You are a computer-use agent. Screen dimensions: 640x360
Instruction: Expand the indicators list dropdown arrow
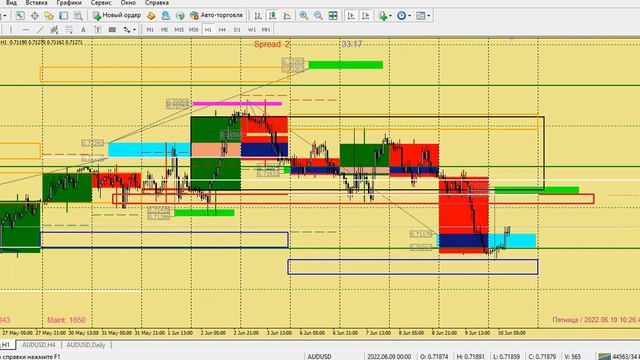[390, 16]
